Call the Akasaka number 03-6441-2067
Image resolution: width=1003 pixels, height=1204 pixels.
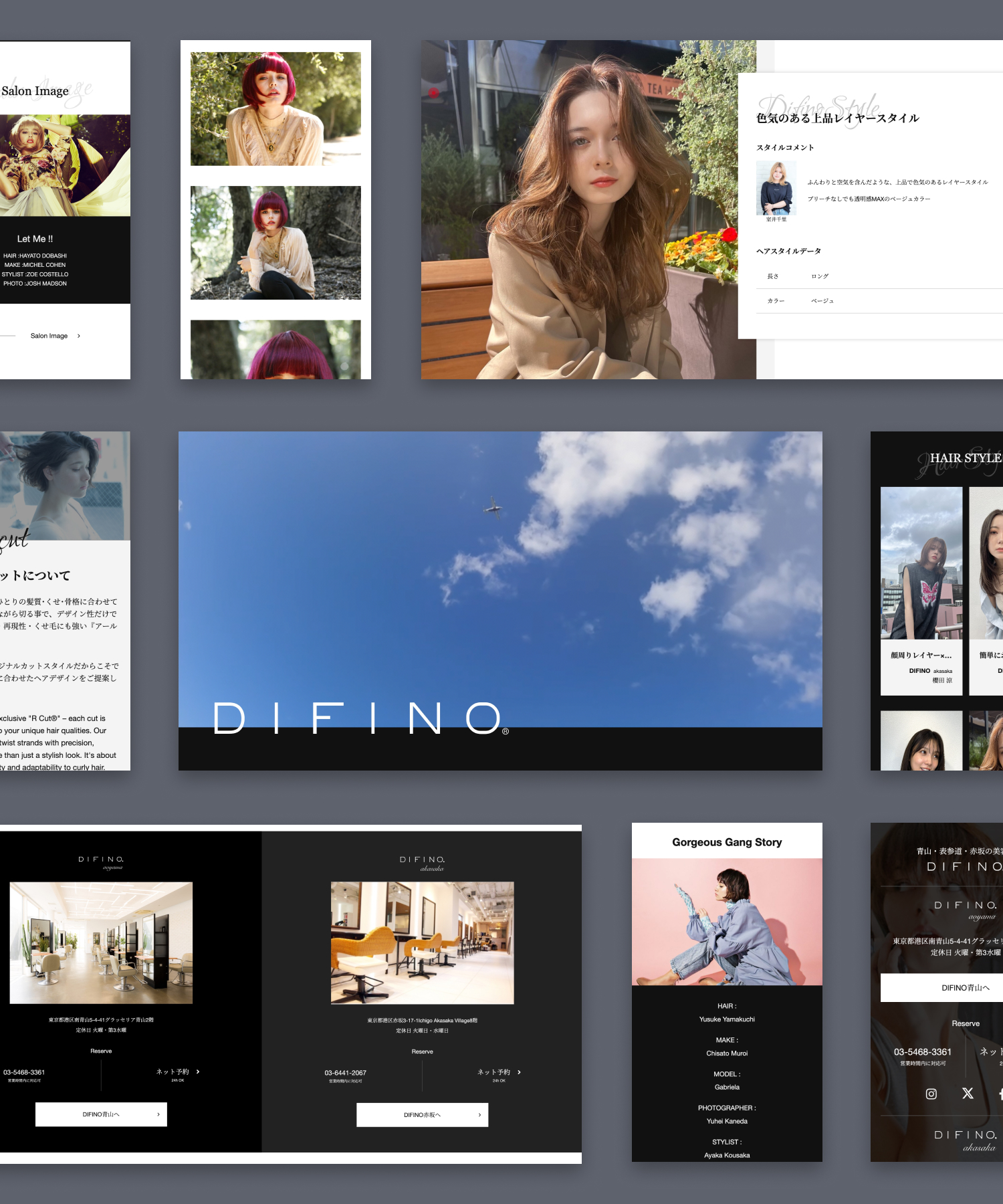pos(345,1073)
